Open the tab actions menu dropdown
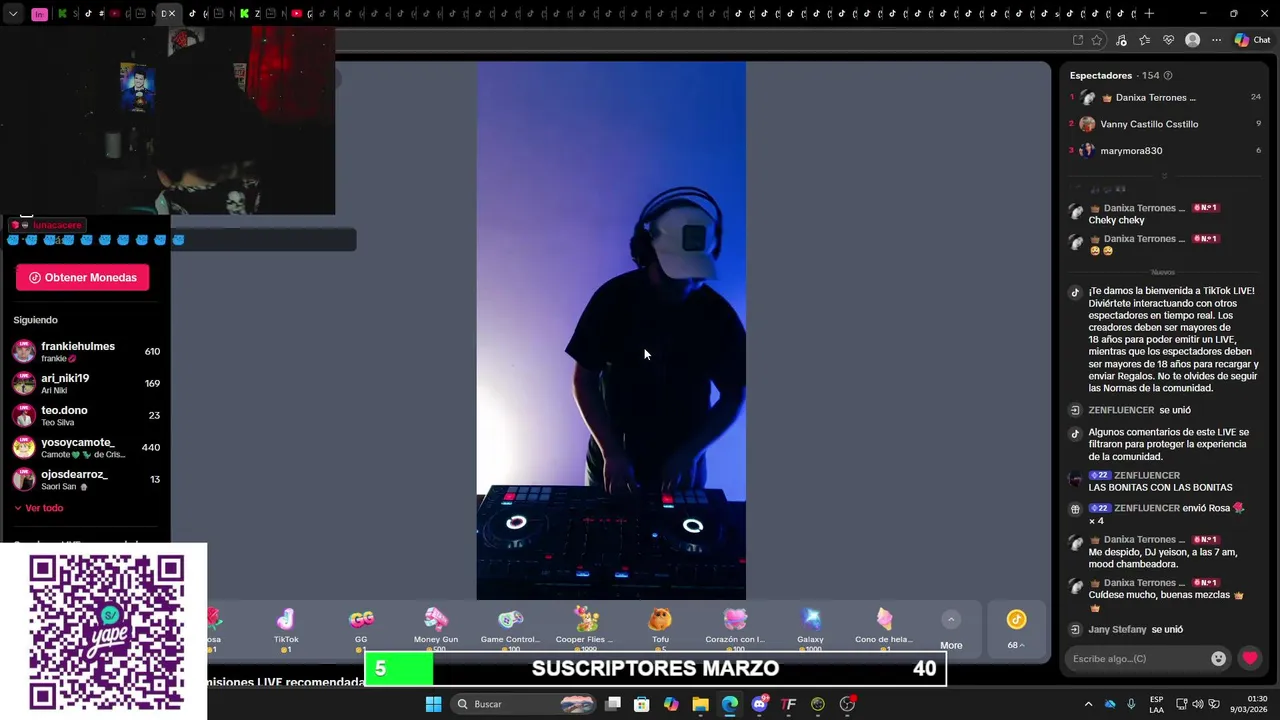The height and width of the screenshot is (720, 1280). pyautogui.click(x=12, y=14)
